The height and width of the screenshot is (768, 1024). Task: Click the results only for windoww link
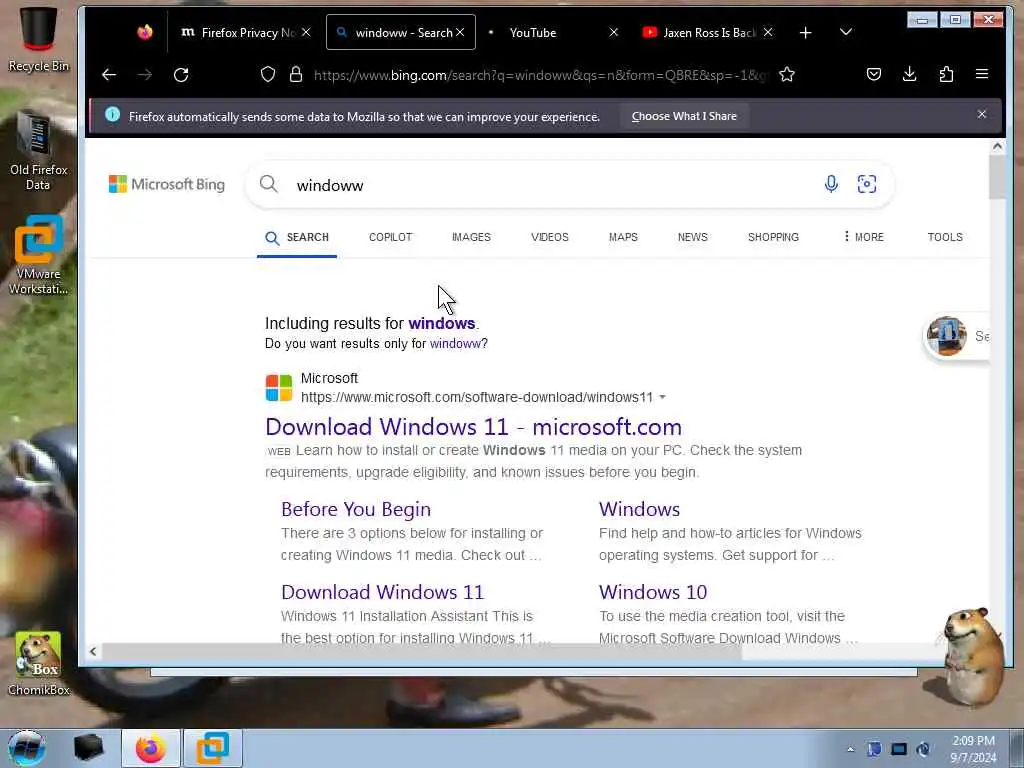click(x=455, y=344)
